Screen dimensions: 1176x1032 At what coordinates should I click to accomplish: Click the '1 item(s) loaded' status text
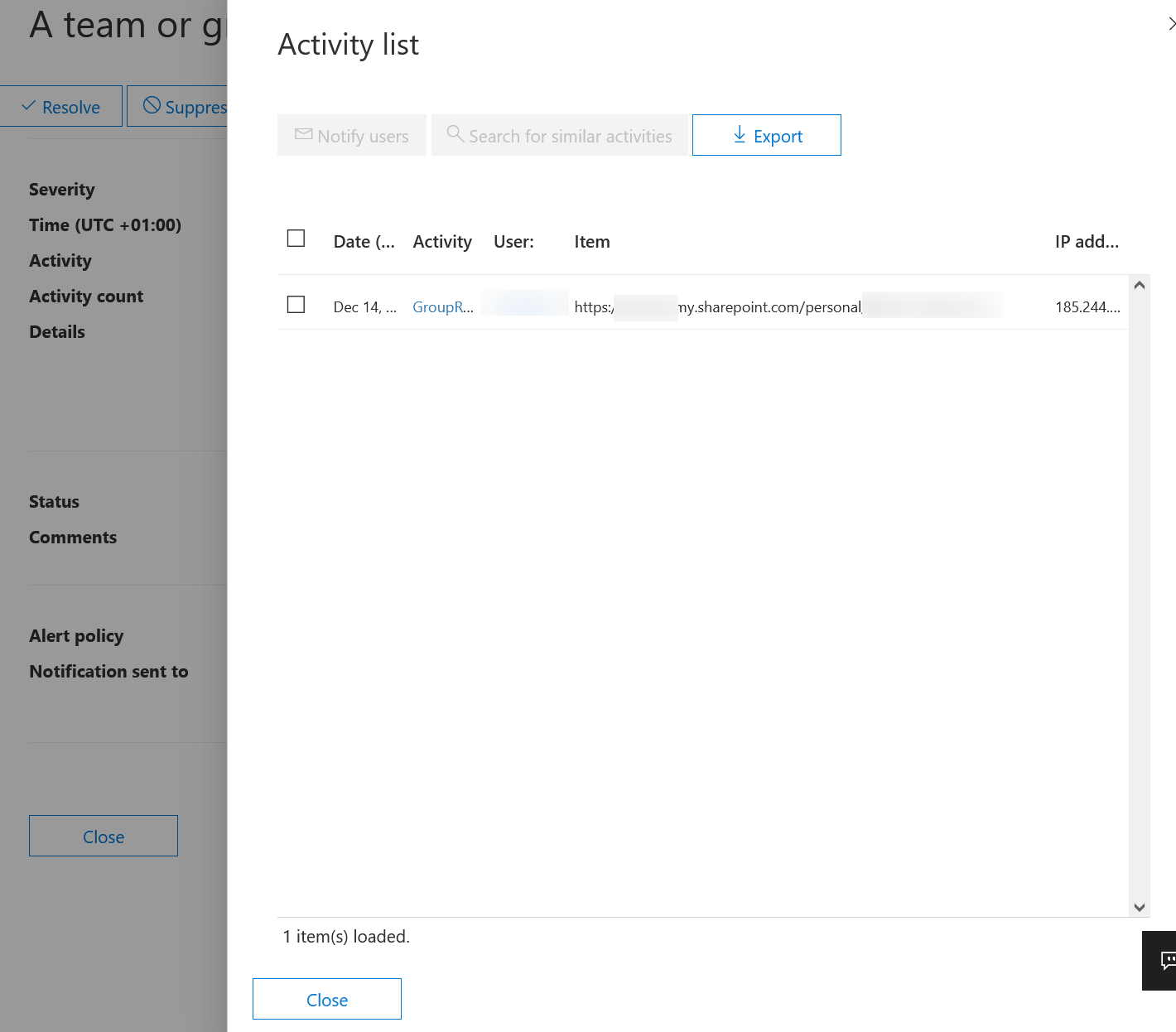(x=346, y=937)
